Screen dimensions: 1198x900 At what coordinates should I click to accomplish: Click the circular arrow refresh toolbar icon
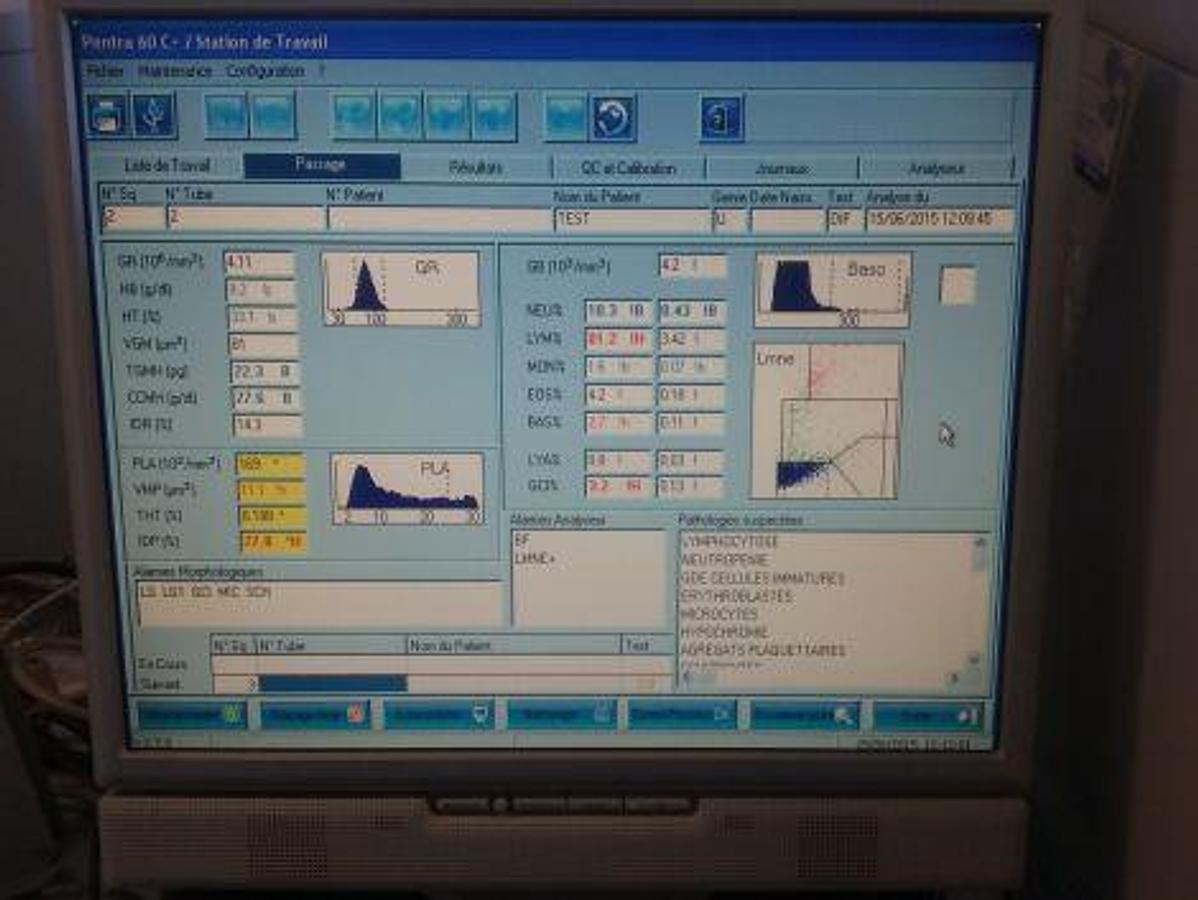[x=613, y=118]
